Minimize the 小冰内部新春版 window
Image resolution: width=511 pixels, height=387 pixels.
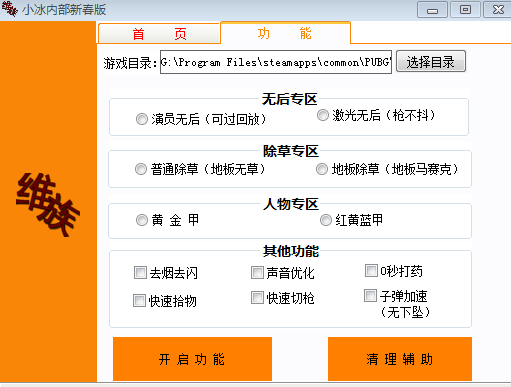pyautogui.click(x=432, y=10)
